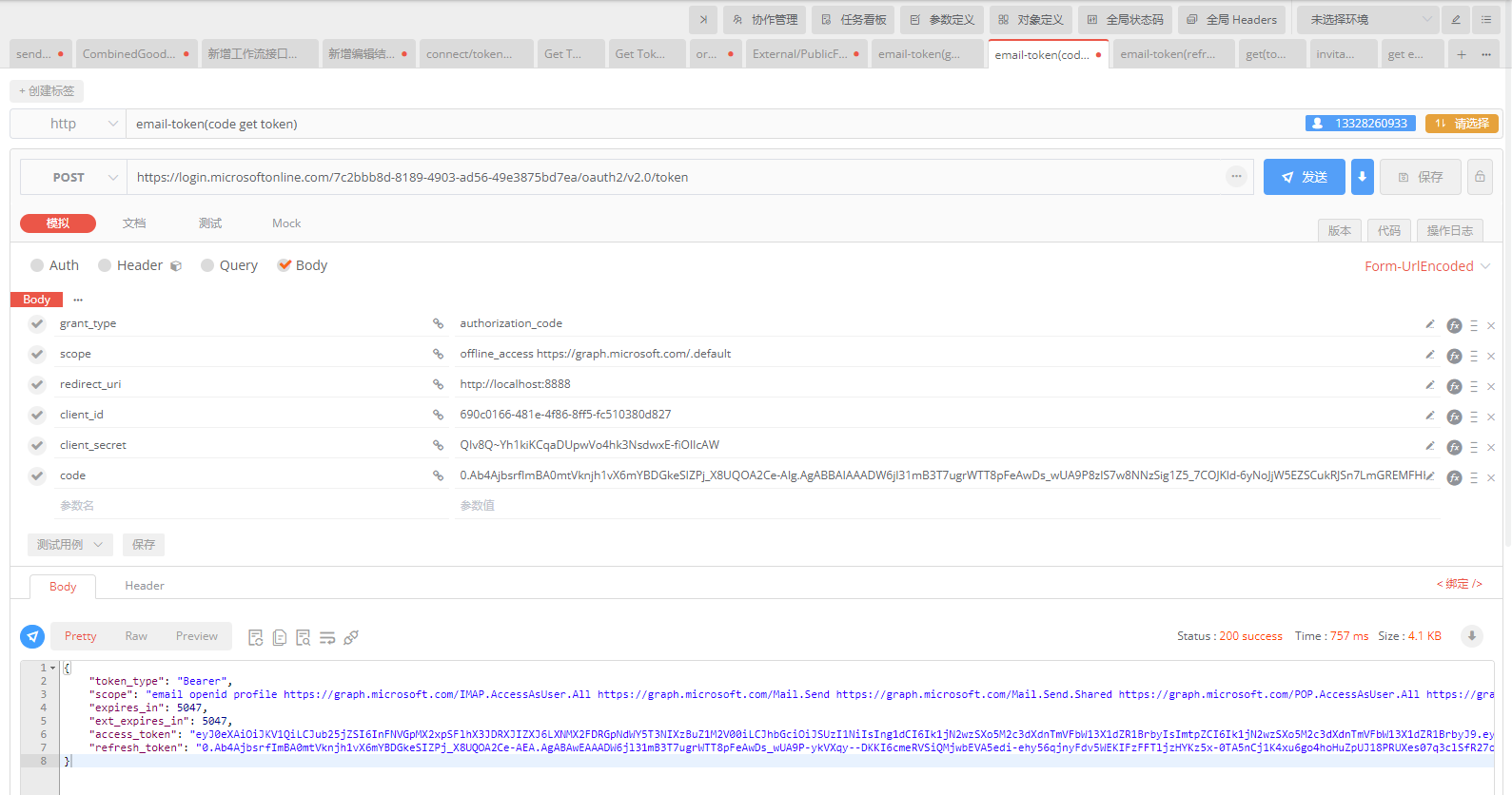Open the 未选择环境 environment dropdown
The image size is (1512, 795).
1368,19
